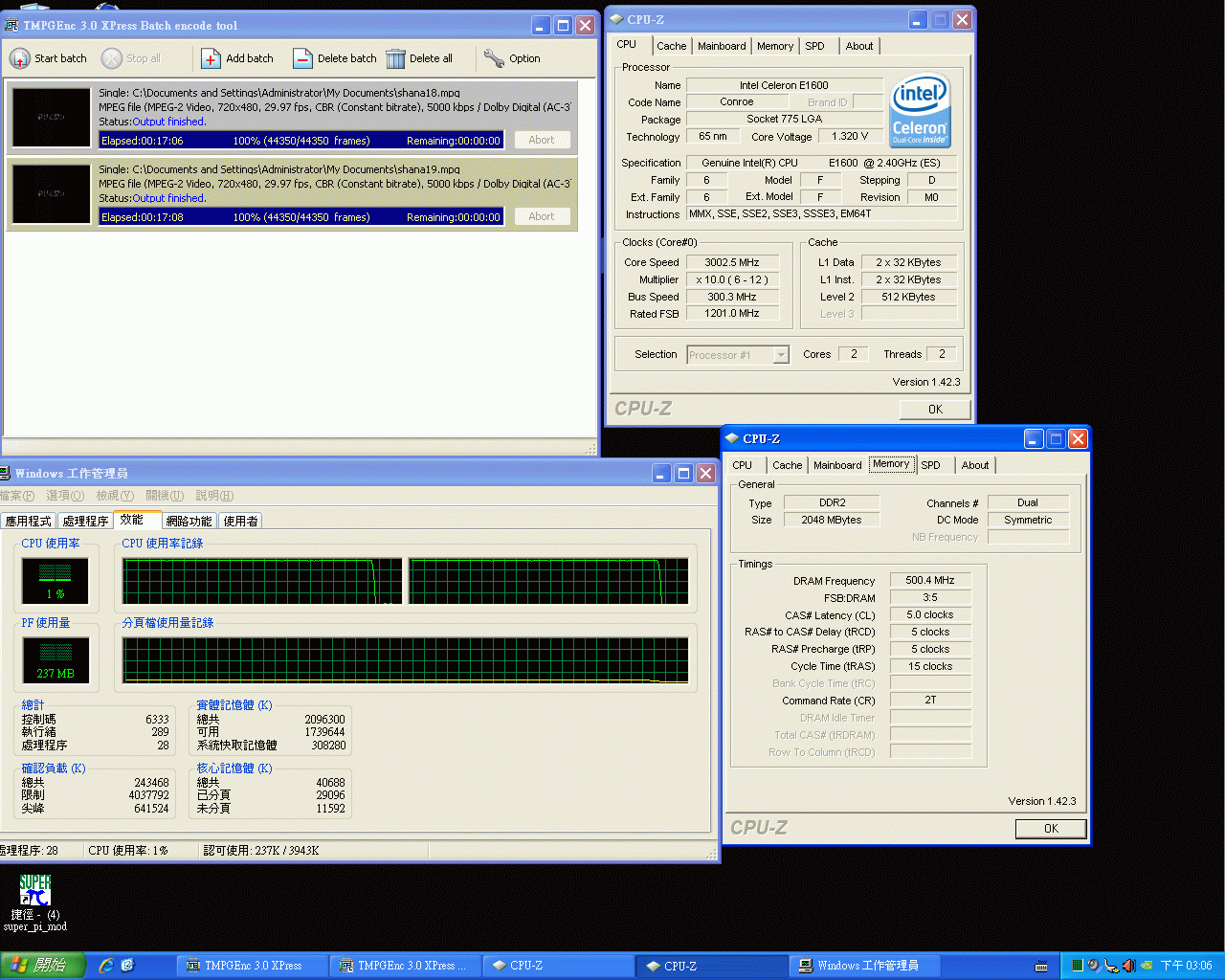Switch to TMPGEnc 3.0 XPress ... taskbar button

point(405,966)
